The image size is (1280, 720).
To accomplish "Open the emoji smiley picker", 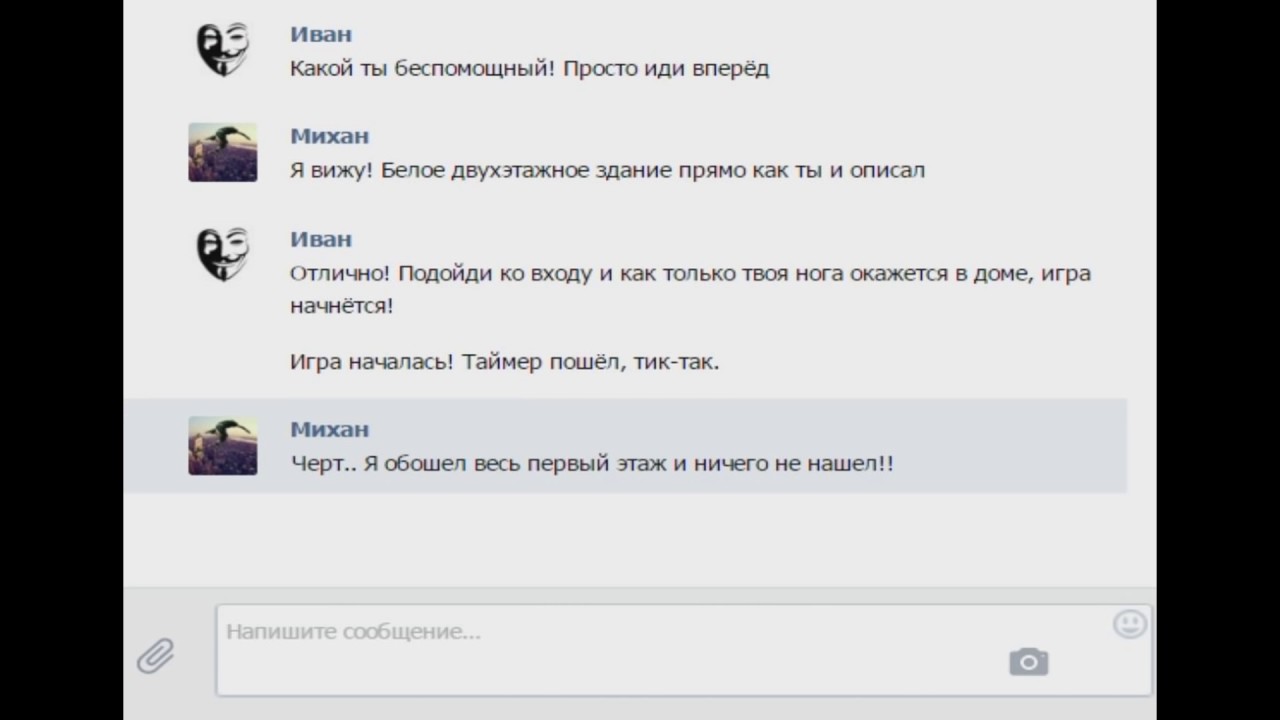I will (x=1129, y=625).
